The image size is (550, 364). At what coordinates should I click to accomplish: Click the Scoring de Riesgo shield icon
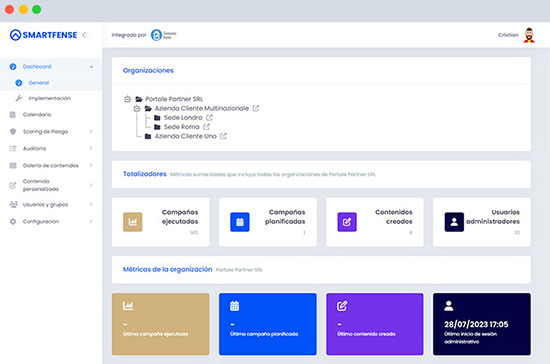coord(13,132)
